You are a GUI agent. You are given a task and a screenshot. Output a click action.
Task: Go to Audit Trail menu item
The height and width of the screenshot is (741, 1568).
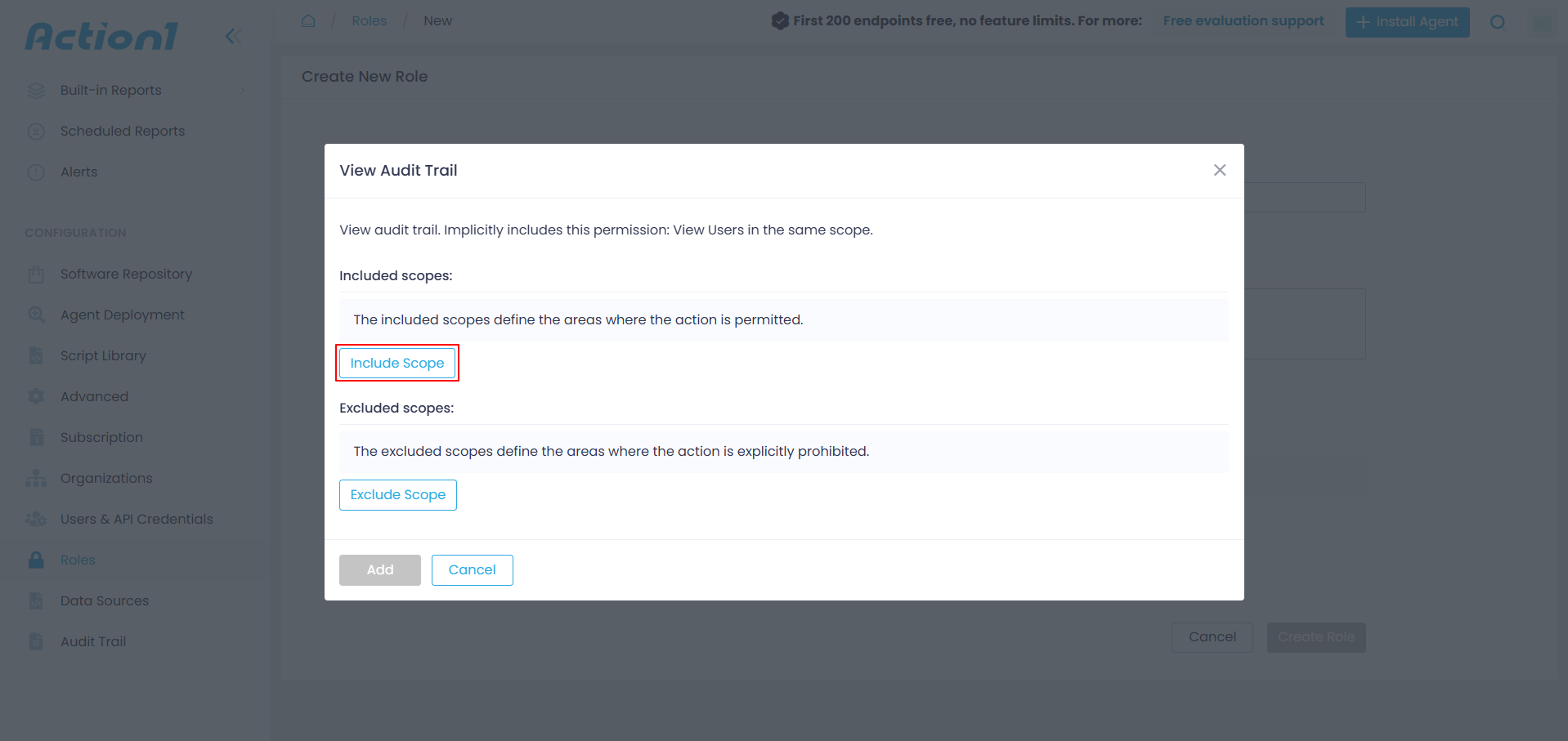tap(93, 642)
